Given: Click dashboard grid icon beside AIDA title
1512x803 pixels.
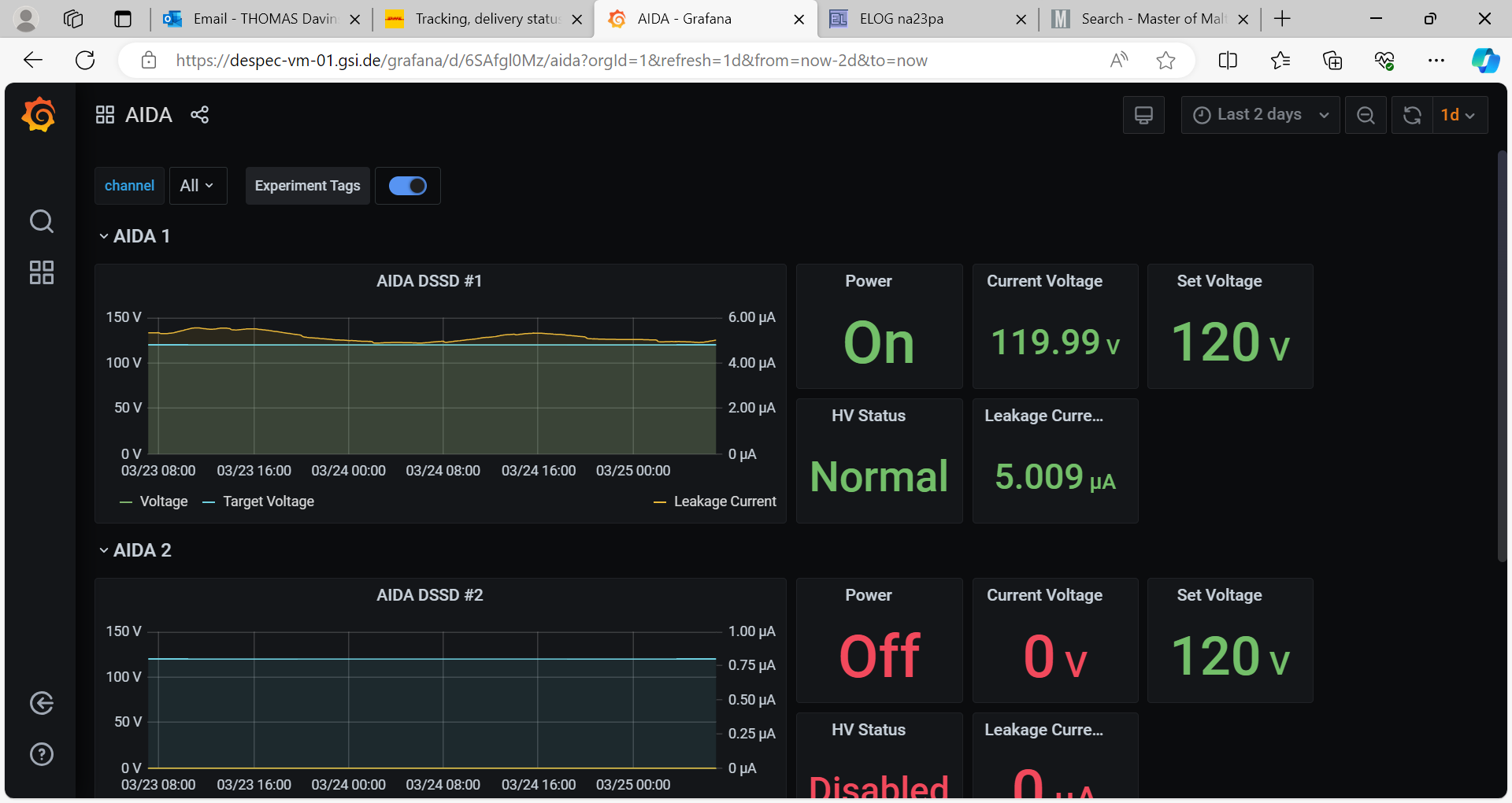Looking at the screenshot, I should click(105, 115).
